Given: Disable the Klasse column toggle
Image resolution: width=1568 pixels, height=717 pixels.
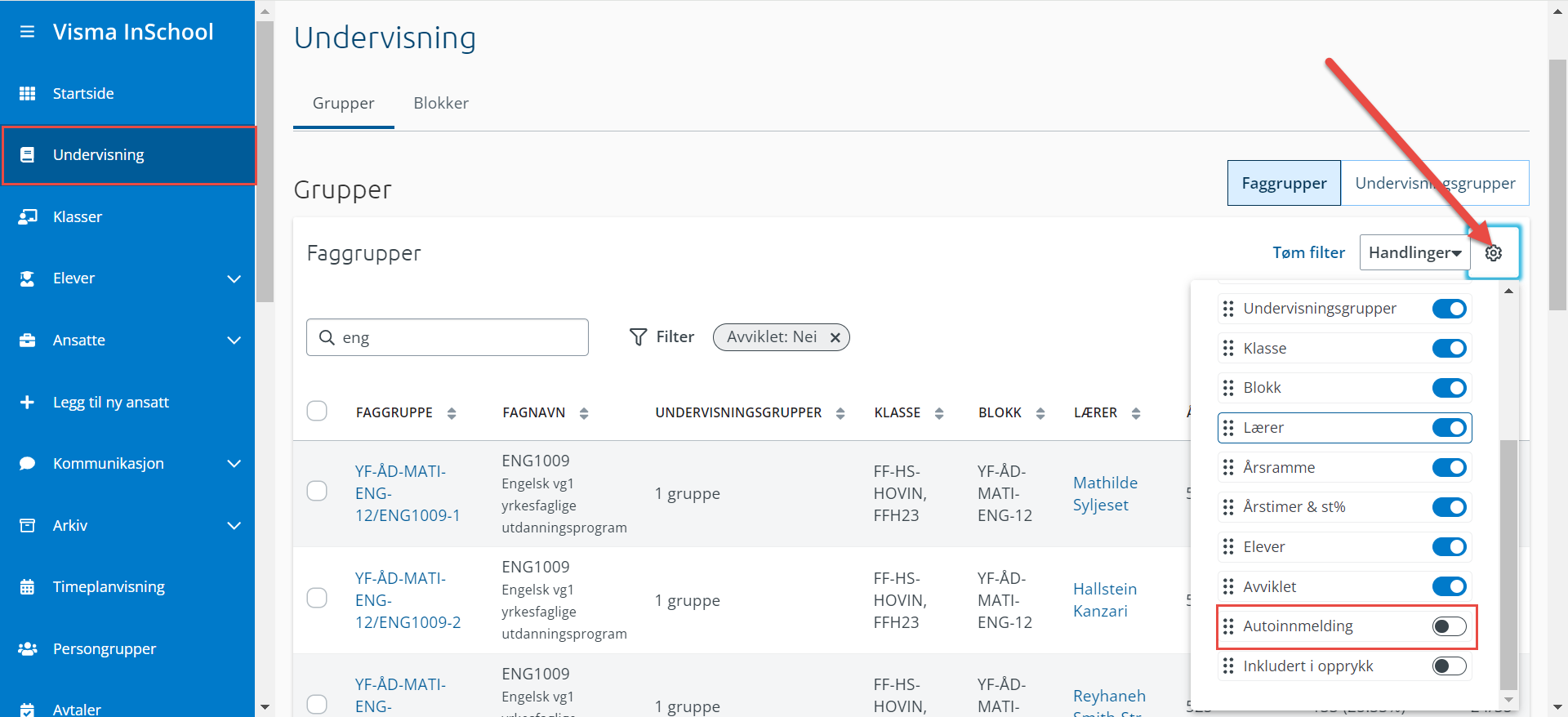Looking at the screenshot, I should click(1449, 349).
